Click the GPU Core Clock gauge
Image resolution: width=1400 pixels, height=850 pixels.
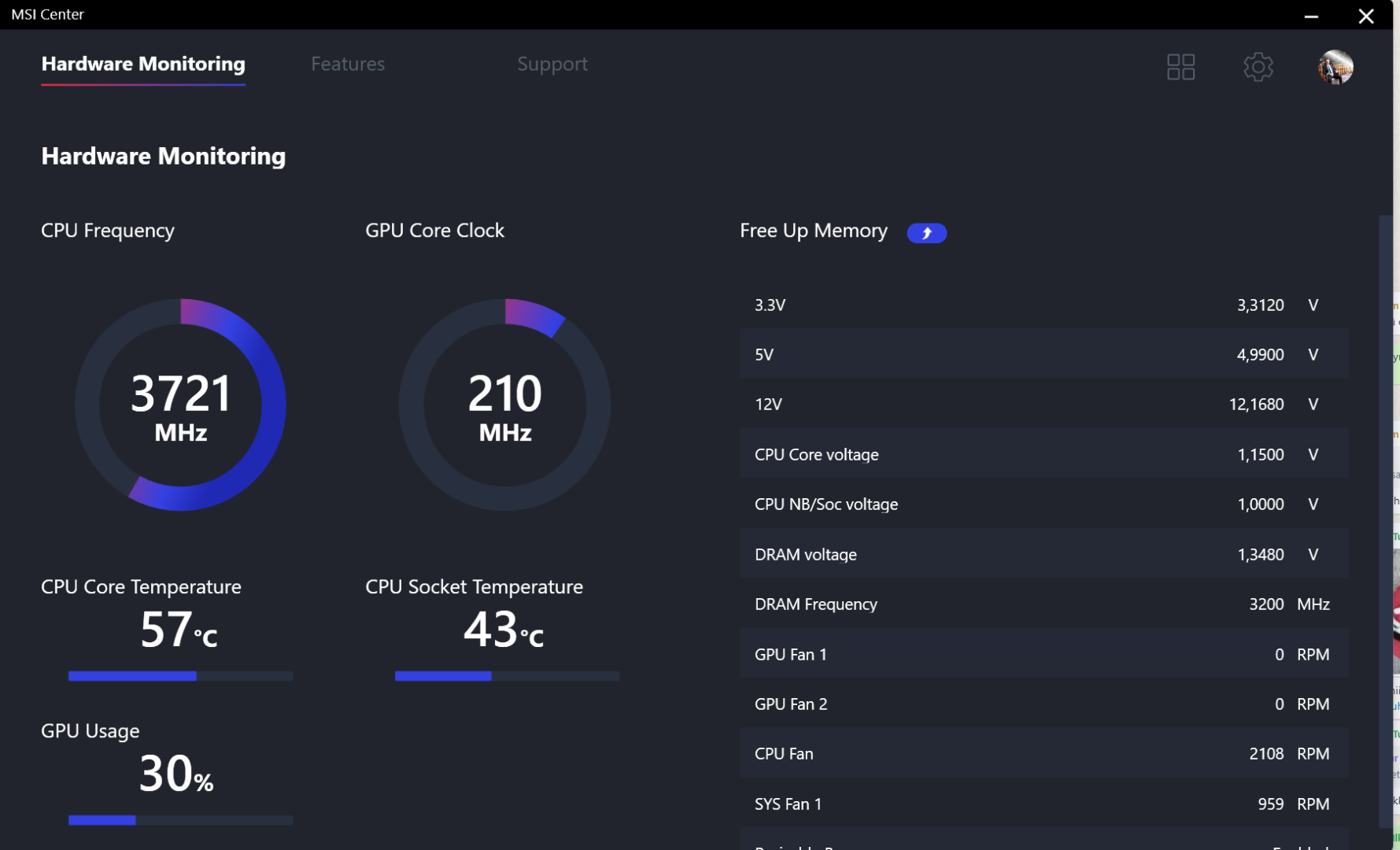pyautogui.click(x=504, y=405)
